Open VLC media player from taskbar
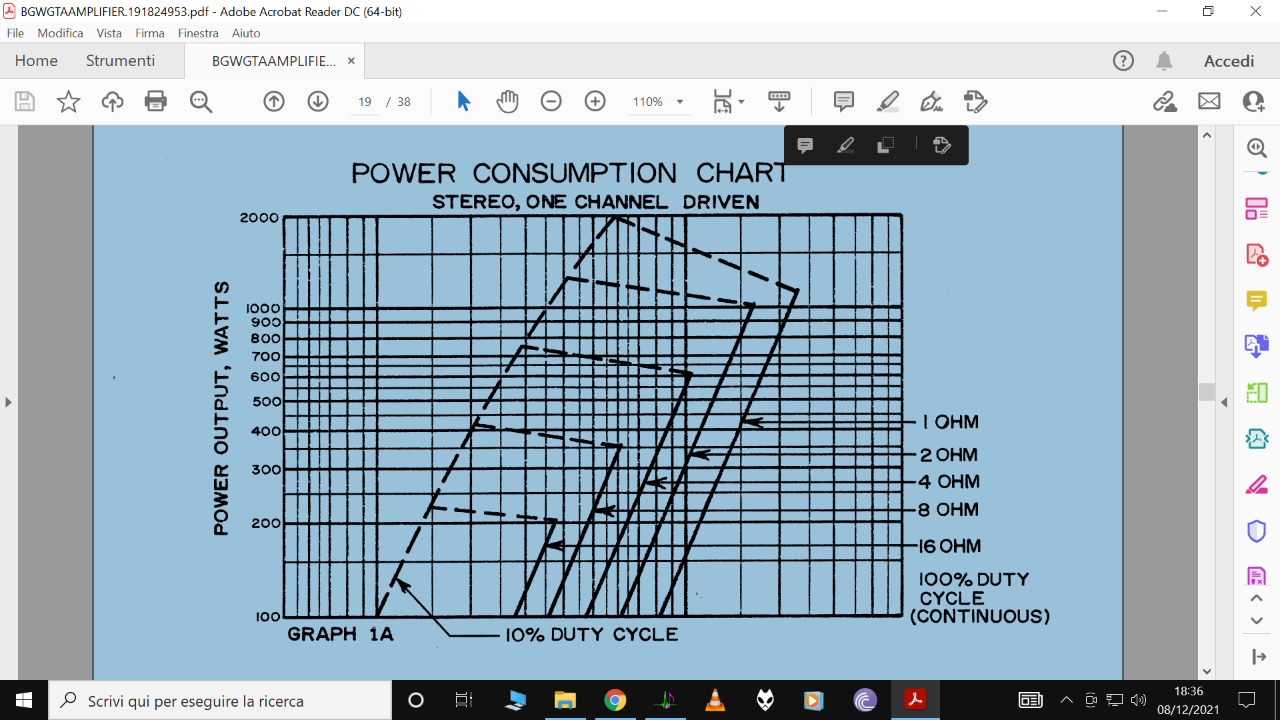 click(x=715, y=700)
